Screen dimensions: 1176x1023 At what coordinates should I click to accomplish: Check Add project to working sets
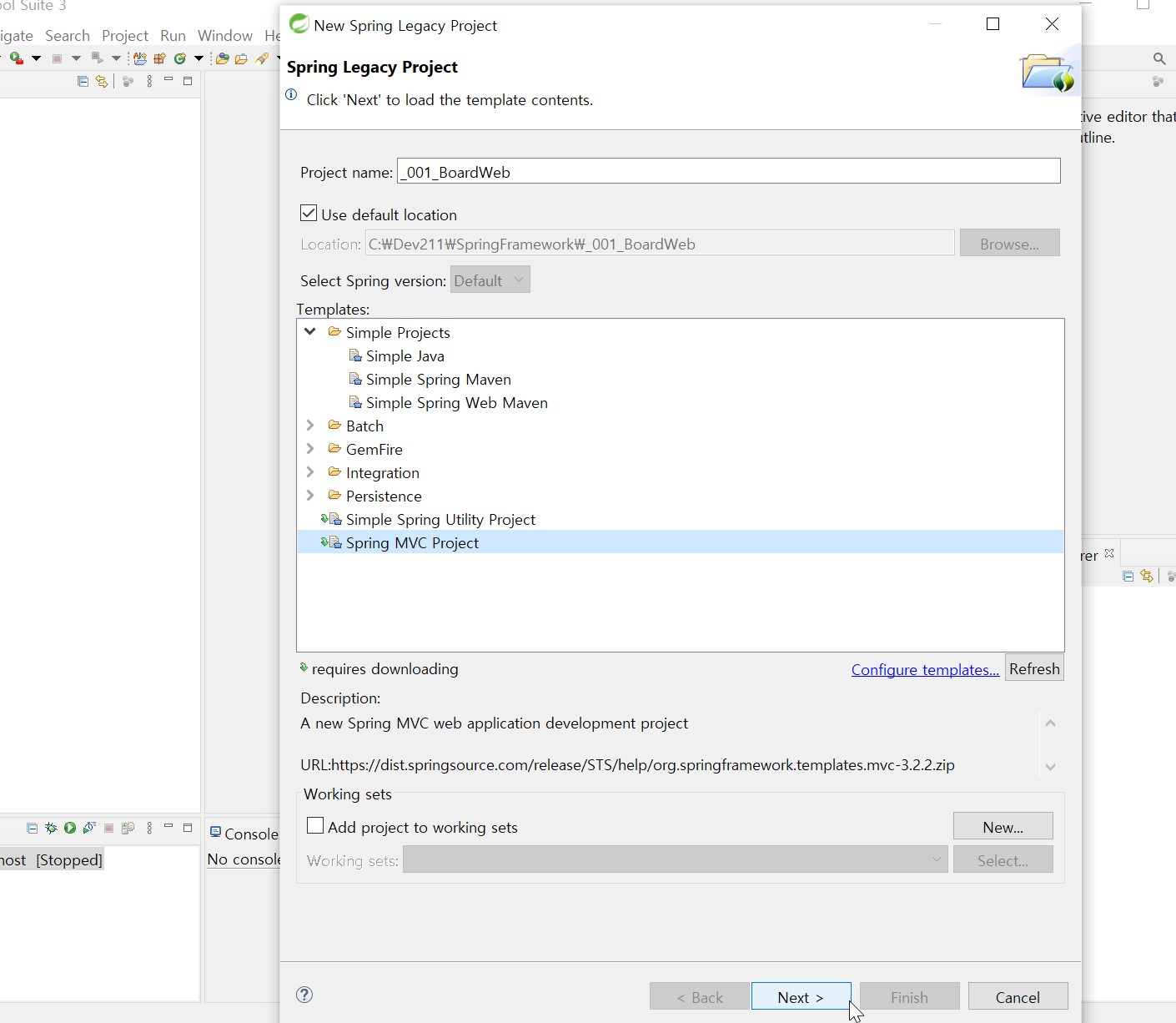[x=315, y=826]
